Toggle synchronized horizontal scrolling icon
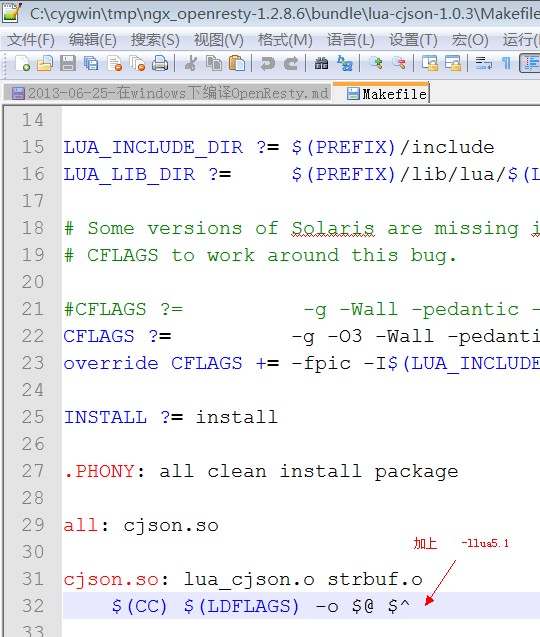This screenshot has width=540, height=637. point(453,64)
